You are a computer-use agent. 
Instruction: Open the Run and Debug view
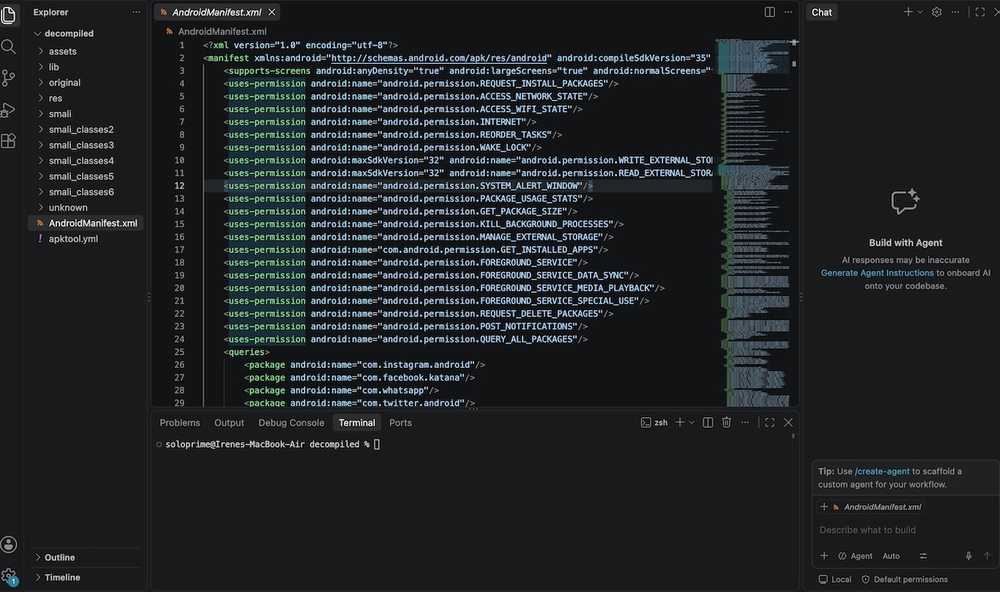[8, 110]
